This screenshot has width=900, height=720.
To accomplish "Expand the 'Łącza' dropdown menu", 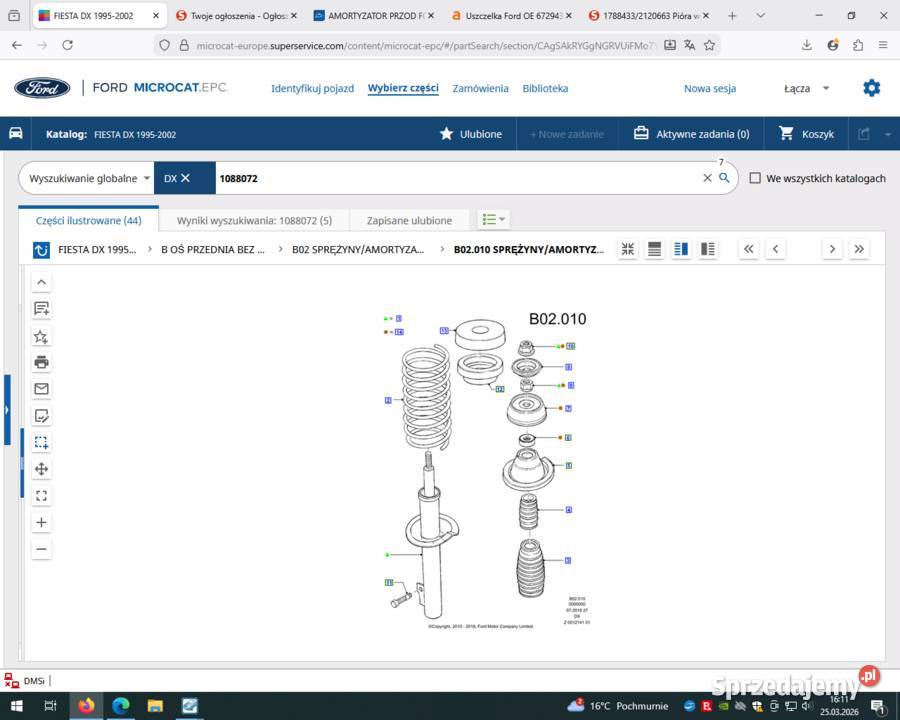I will pyautogui.click(x=806, y=88).
